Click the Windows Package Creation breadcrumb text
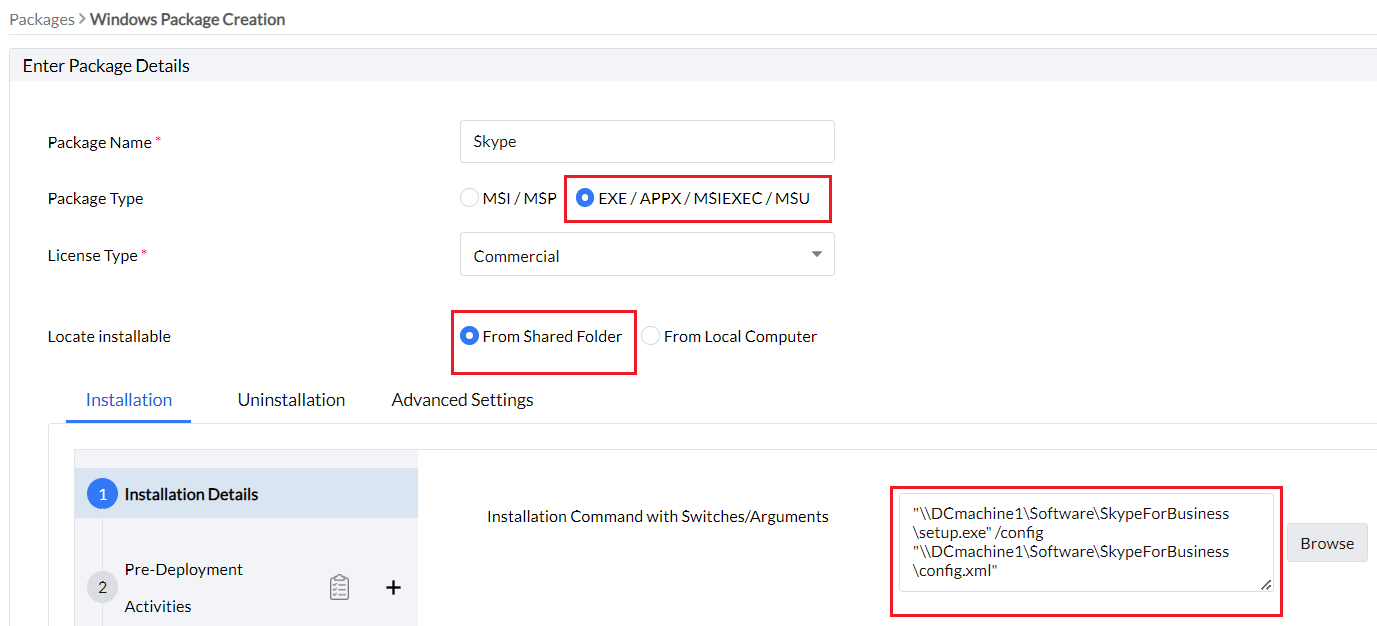 click(187, 19)
